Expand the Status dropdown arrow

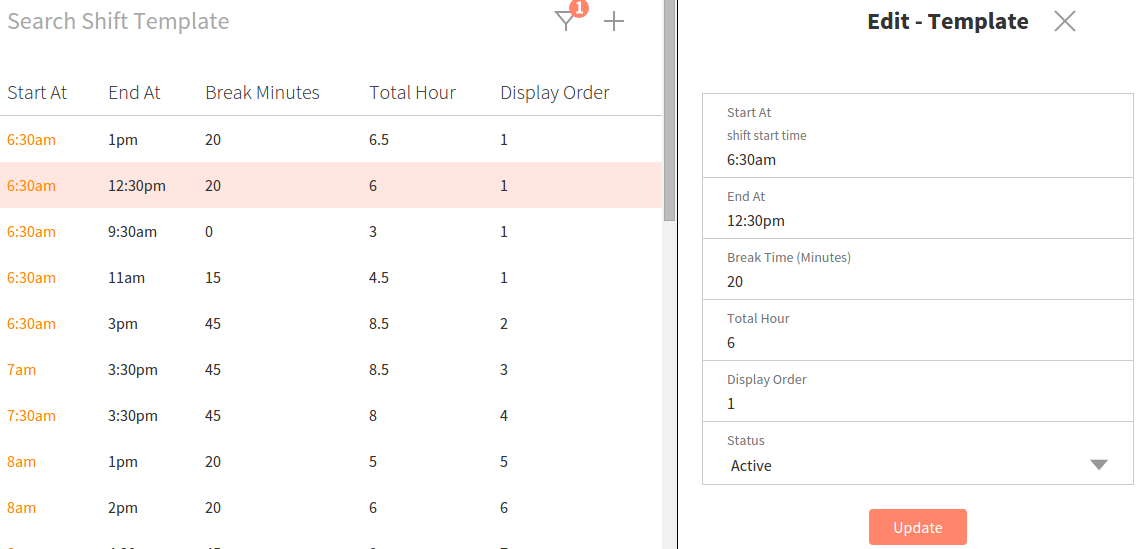pos(1098,465)
